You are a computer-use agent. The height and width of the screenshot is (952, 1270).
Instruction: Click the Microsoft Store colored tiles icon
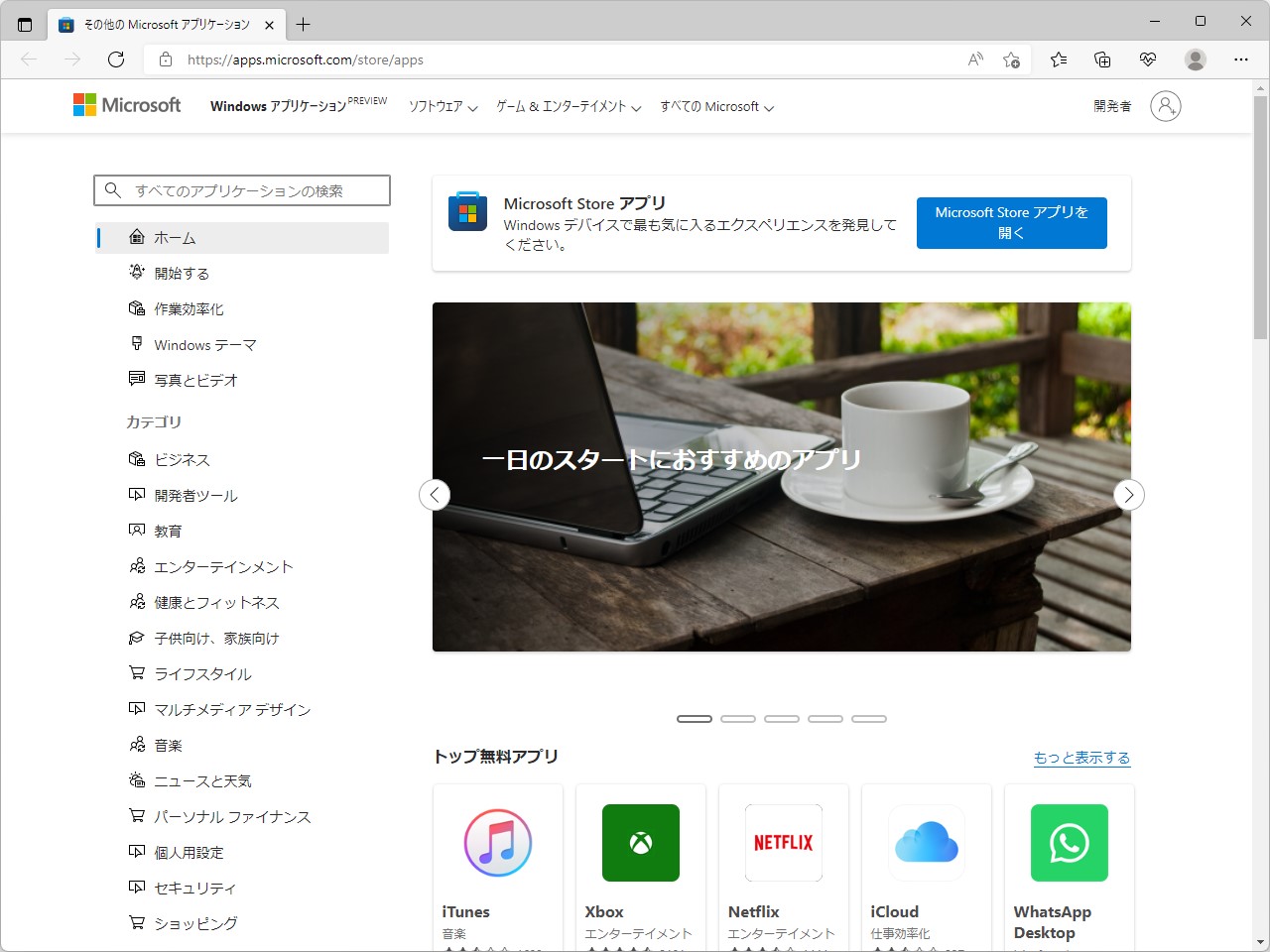(467, 211)
